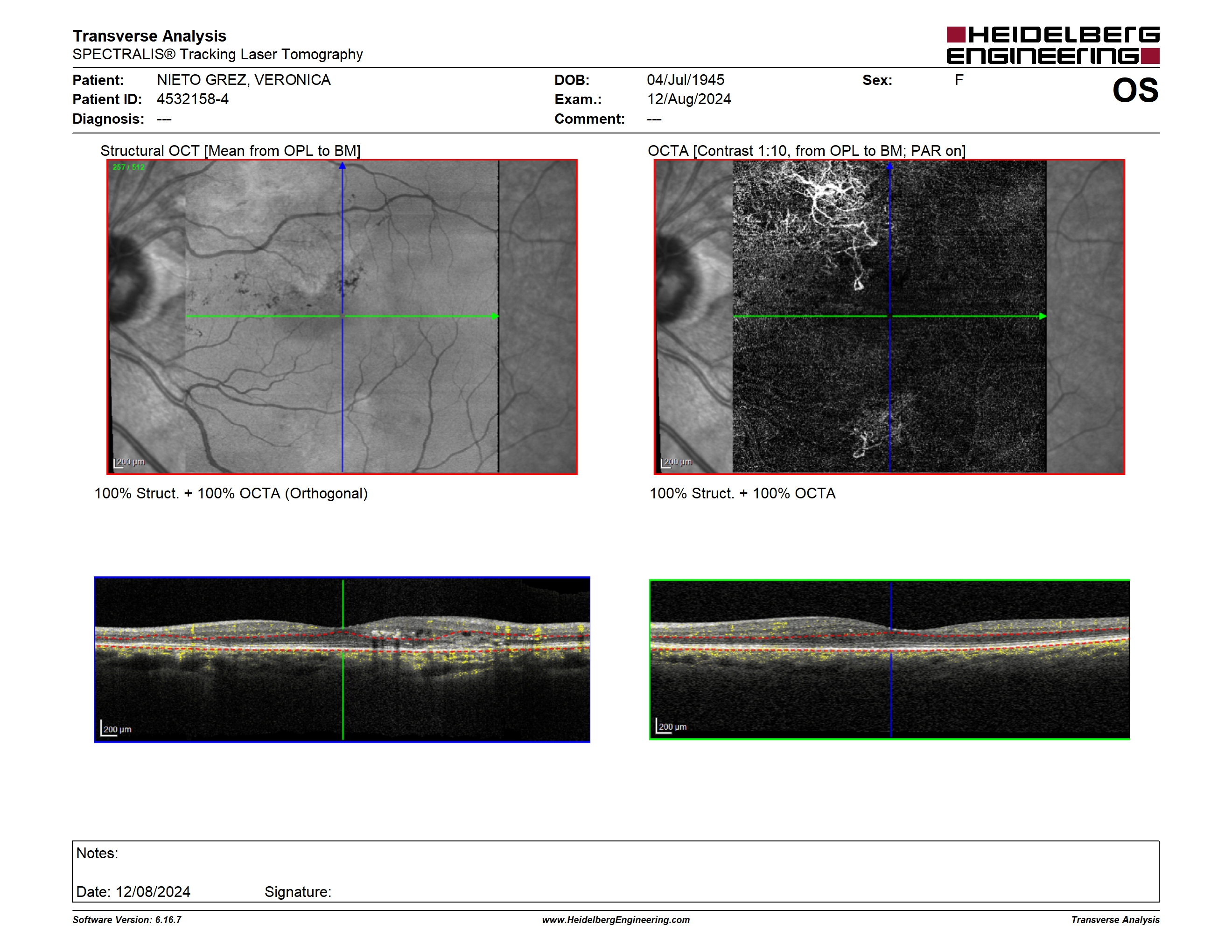Click the Software Version: 6.16.7 footer

(x=127, y=920)
